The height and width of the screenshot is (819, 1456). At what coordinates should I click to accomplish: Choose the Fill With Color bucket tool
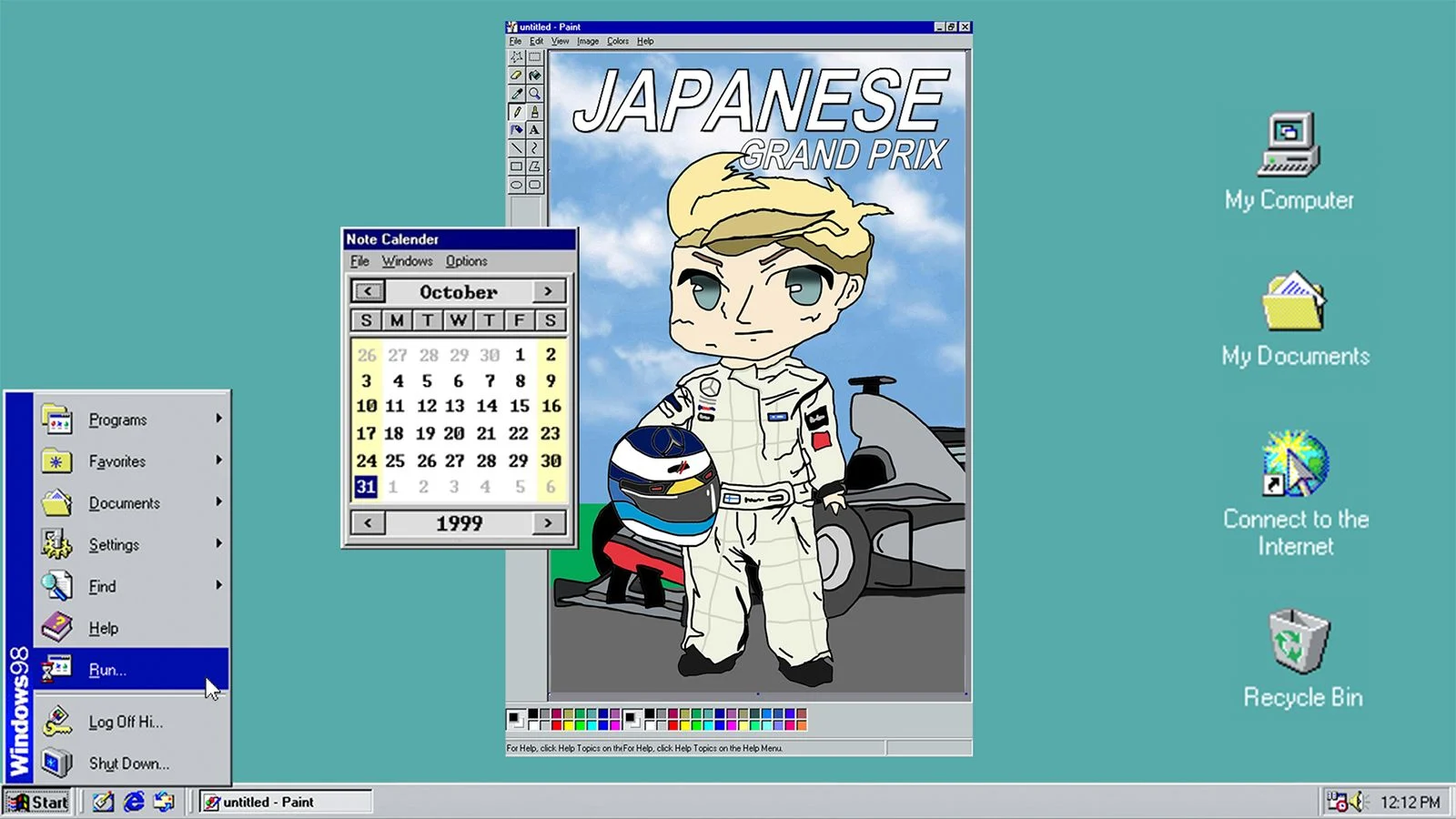[x=534, y=75]
